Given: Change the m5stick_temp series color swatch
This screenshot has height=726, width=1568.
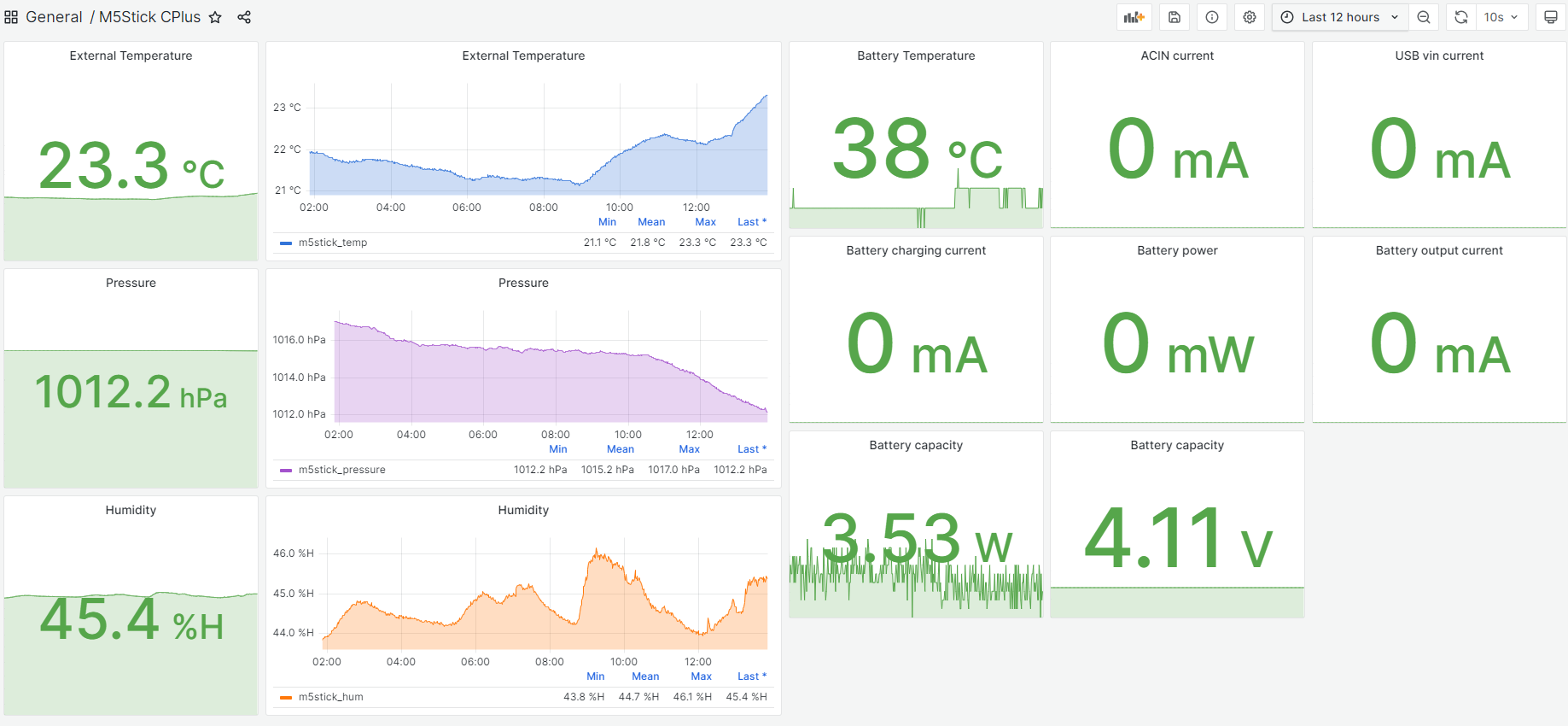Looking at the screenshot, I should coord(286,243).
